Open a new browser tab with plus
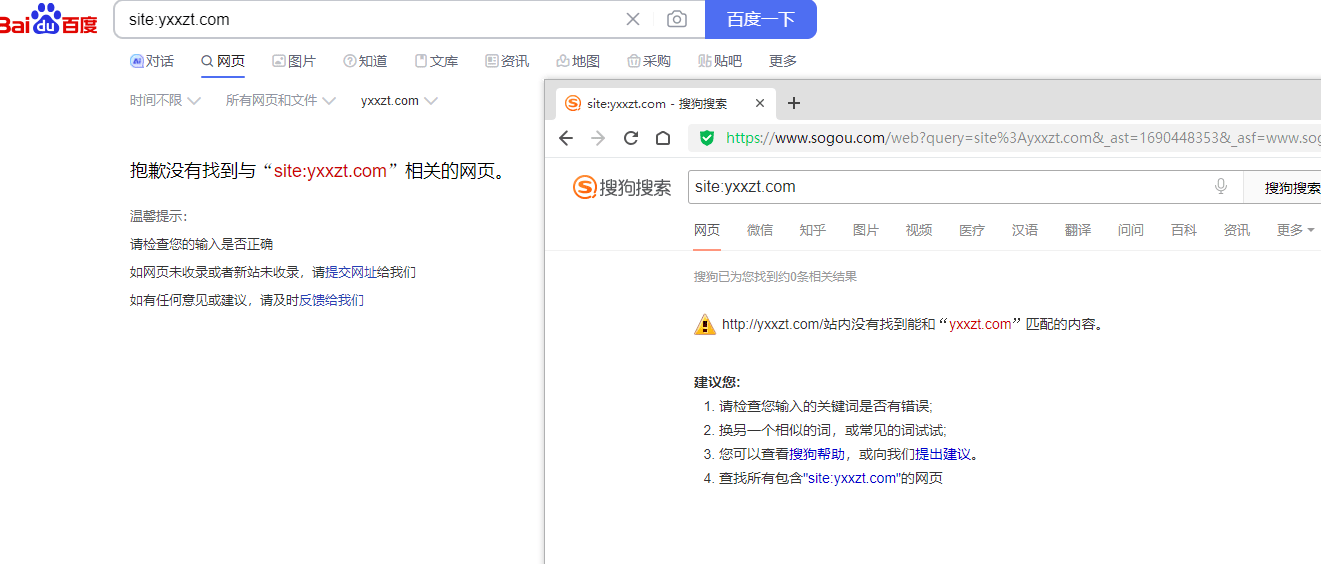The image size is (1321, 564). coord(794,103)
